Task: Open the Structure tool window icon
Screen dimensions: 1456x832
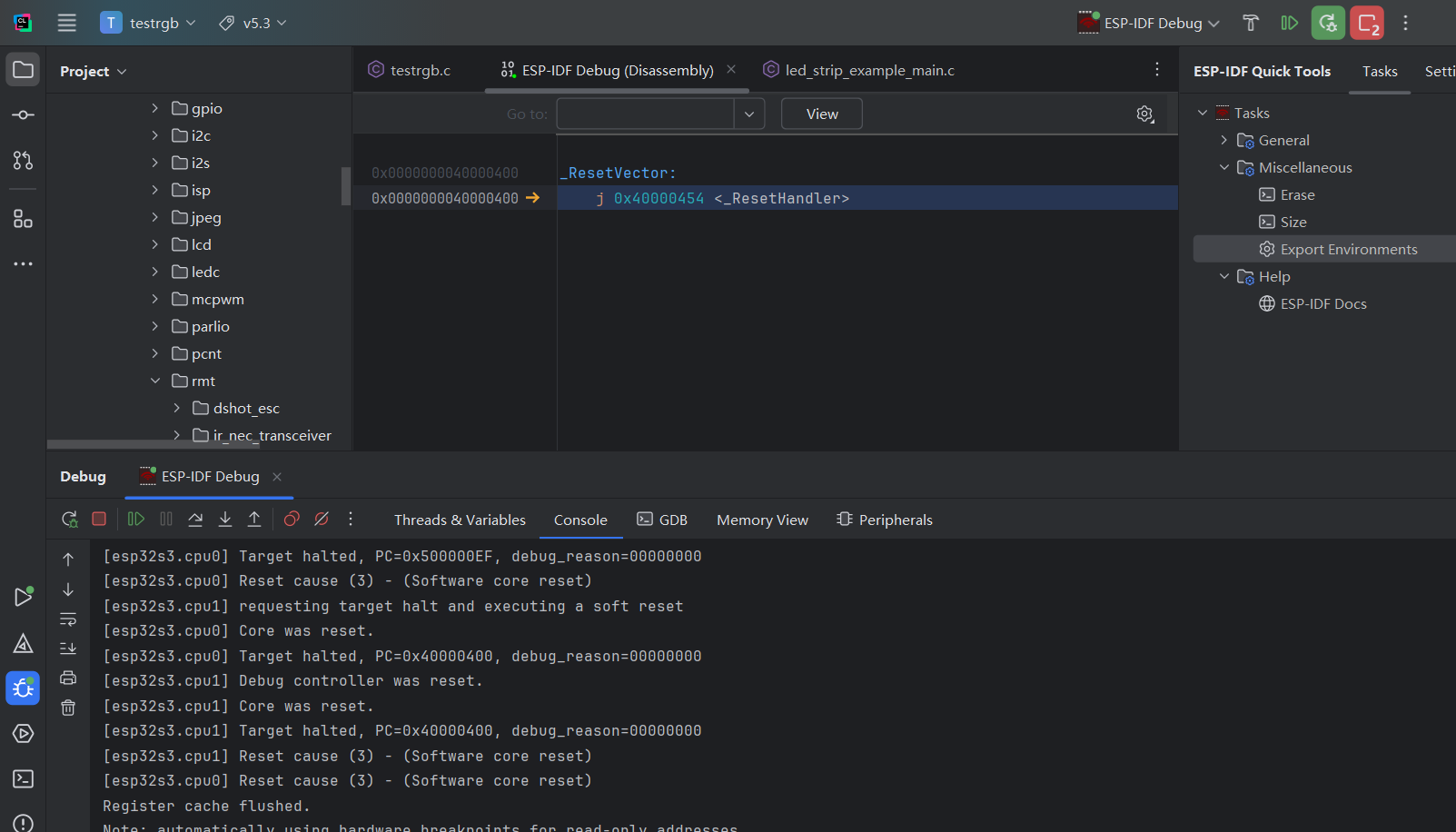Action: coord(24,219)
